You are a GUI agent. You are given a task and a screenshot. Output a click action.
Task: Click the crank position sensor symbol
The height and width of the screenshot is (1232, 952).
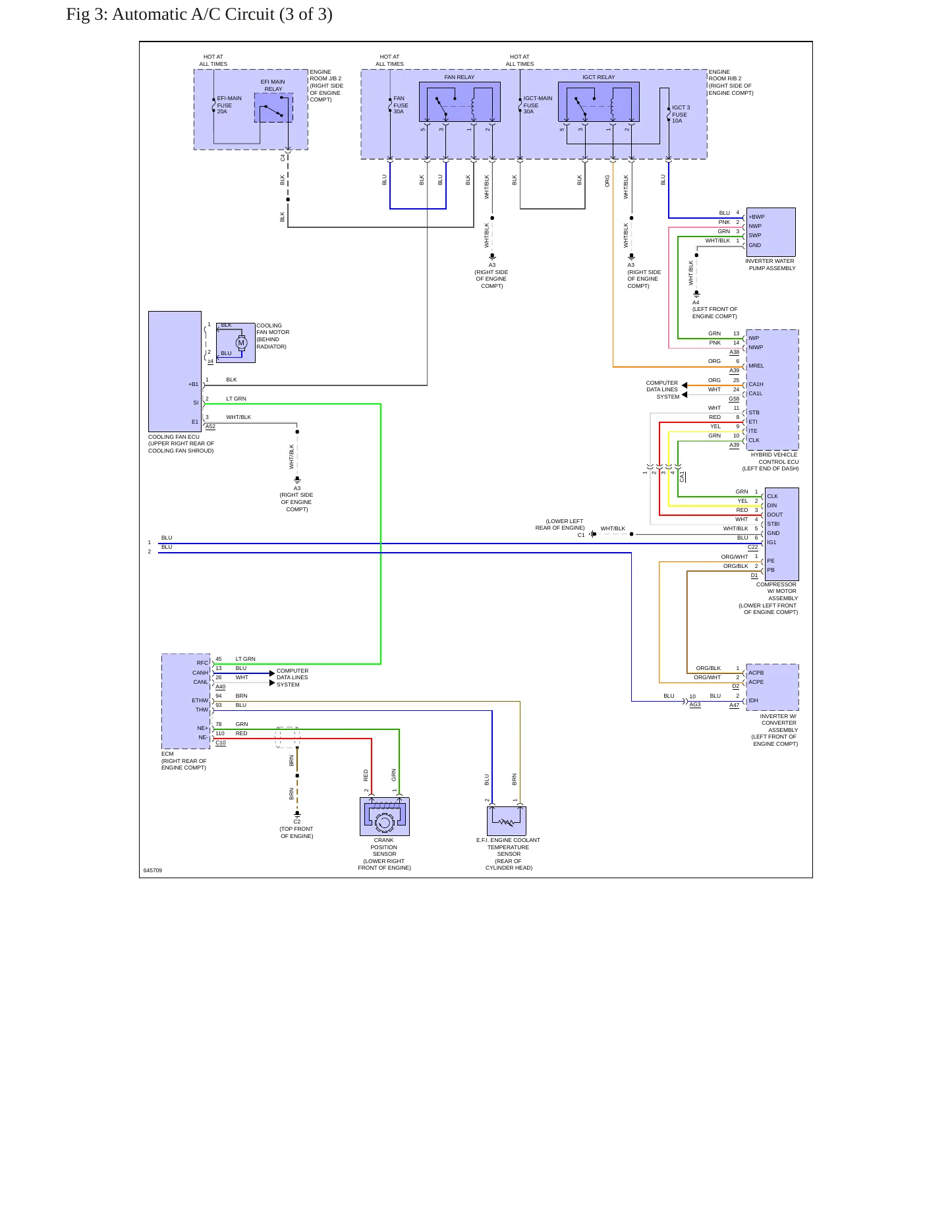[385, 817]
